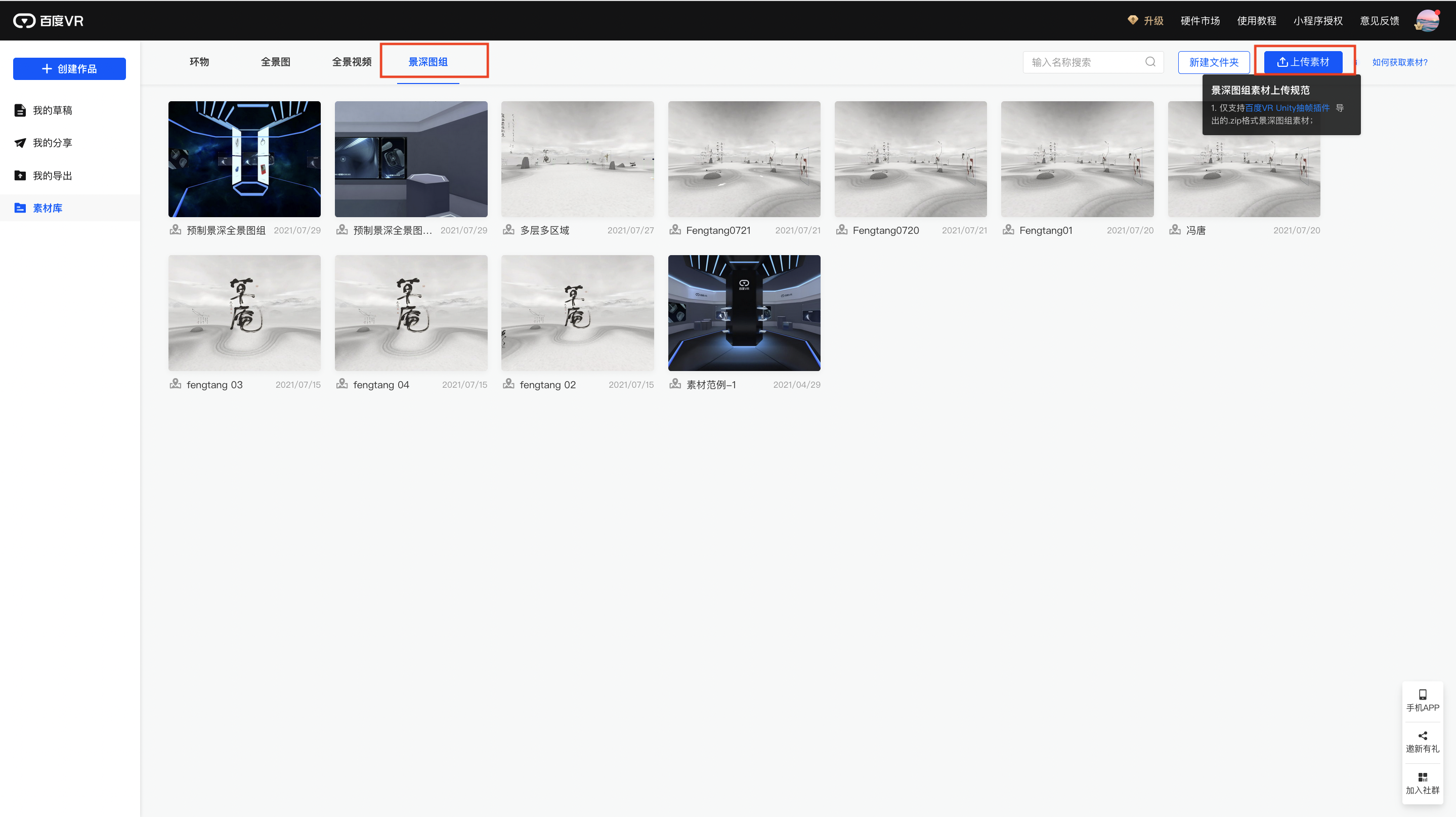Click the 素材范例–1 name label
Screen dimensions: 1456x817
pos(711,385)
